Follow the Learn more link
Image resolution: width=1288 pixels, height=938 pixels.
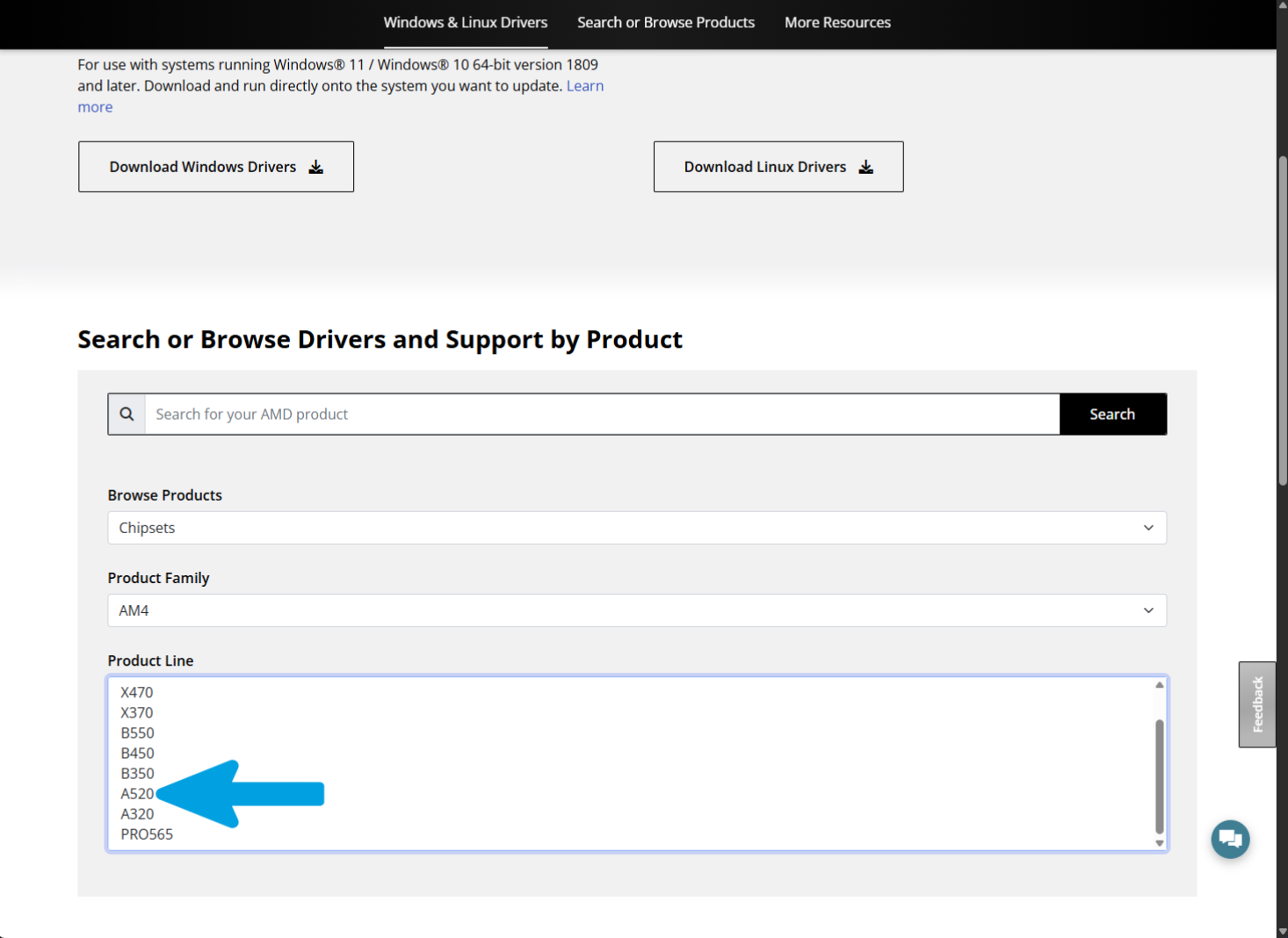click(585, 86)
